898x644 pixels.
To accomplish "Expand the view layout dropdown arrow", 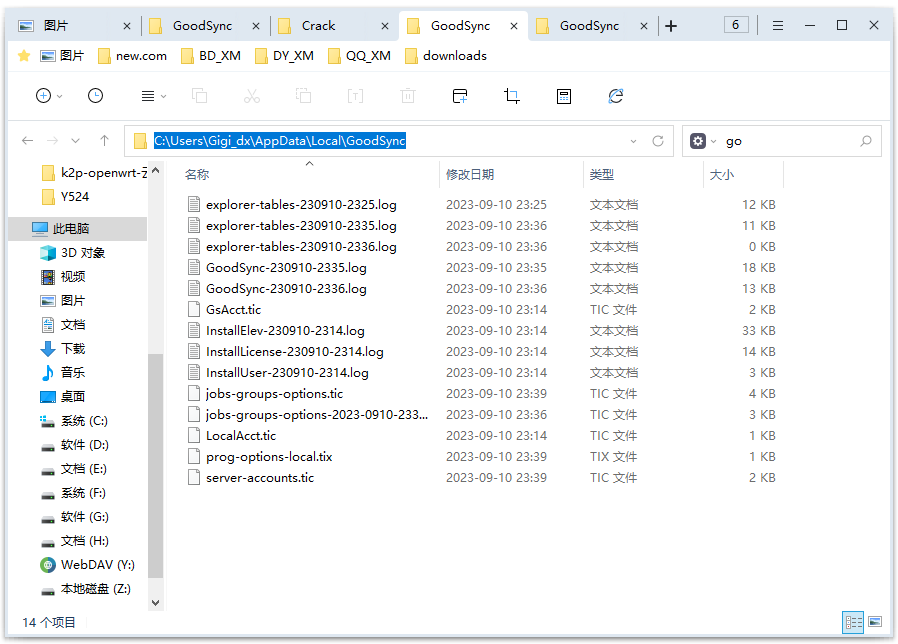I will [163, 97].
